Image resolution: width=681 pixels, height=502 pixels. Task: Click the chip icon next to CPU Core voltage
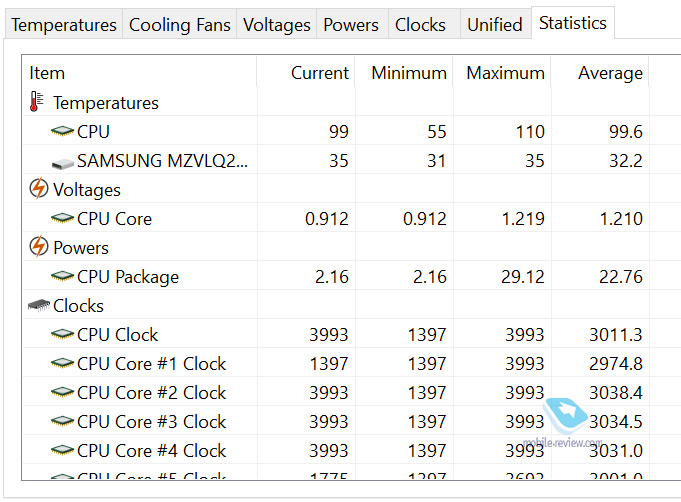click(62, 218)
